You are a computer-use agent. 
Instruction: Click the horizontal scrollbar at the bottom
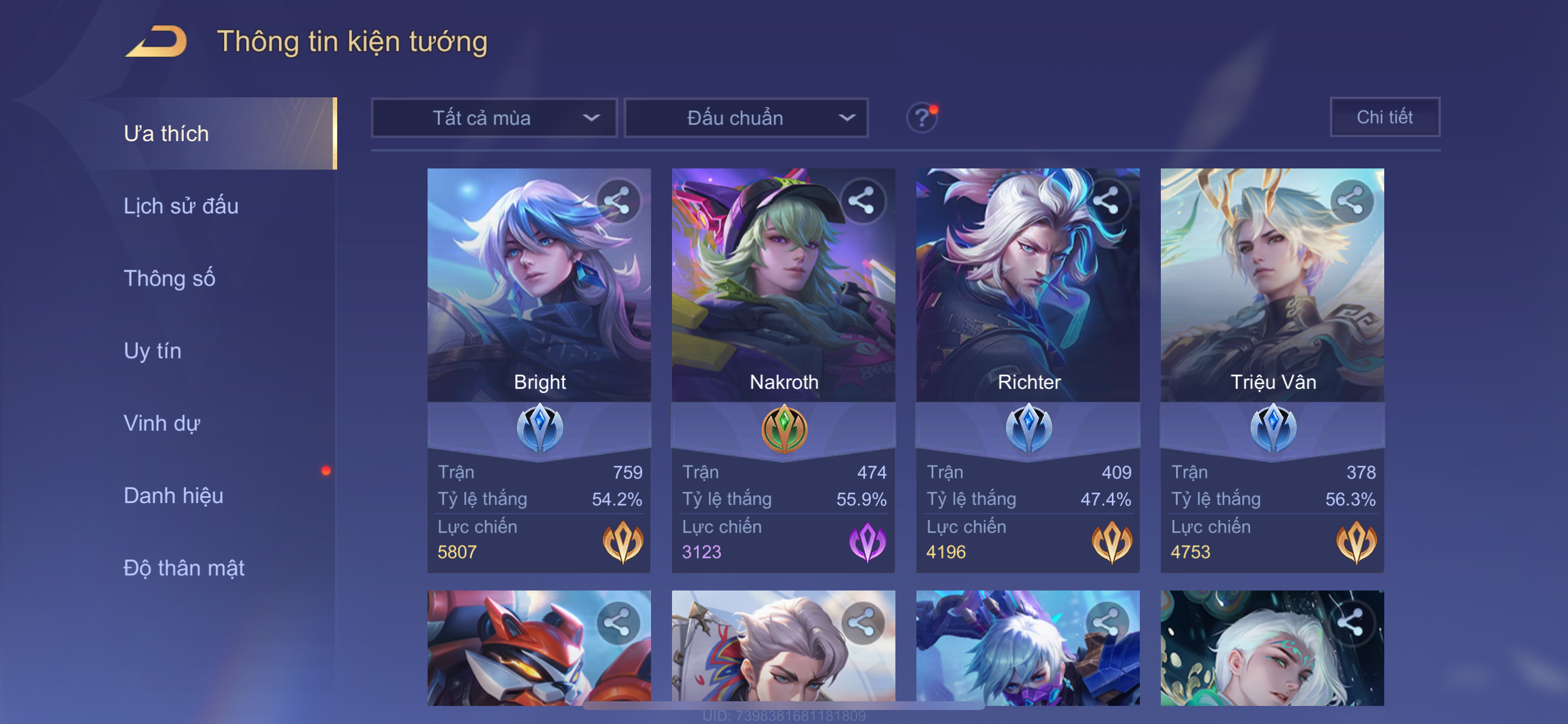784,706
